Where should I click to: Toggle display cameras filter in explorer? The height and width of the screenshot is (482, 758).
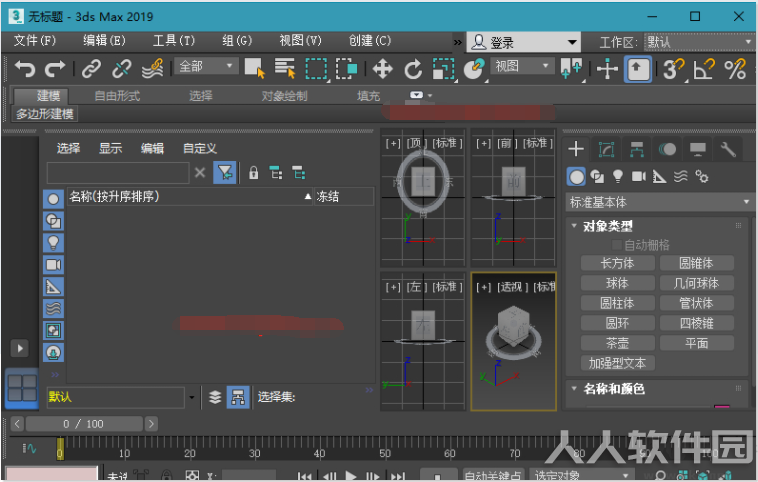[x=53, y=265]
